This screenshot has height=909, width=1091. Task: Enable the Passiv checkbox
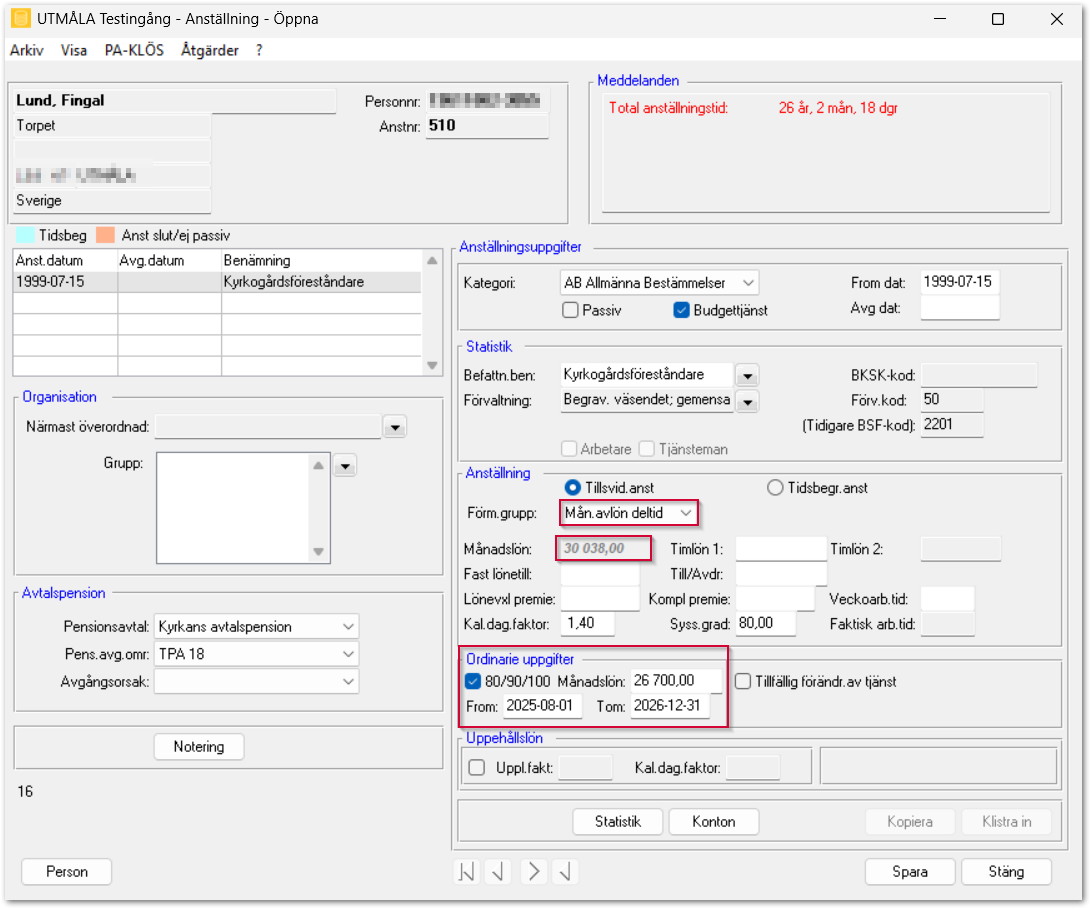(x=571, y=311)
